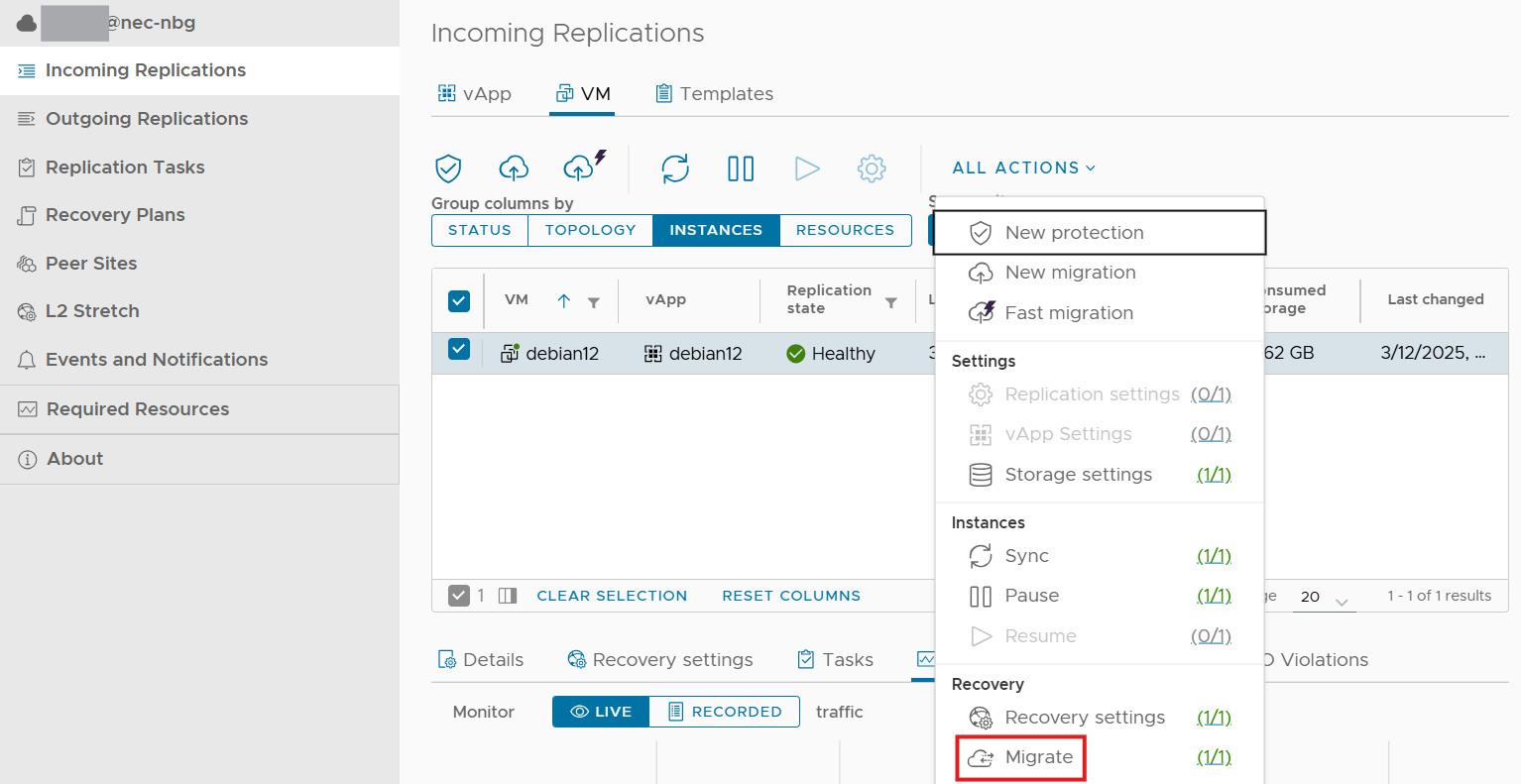Image resolution: width=1521 pixels, height=784 pixels.
Task: Click the Replication settings gear toolbar icon
Action: (872, 168)
